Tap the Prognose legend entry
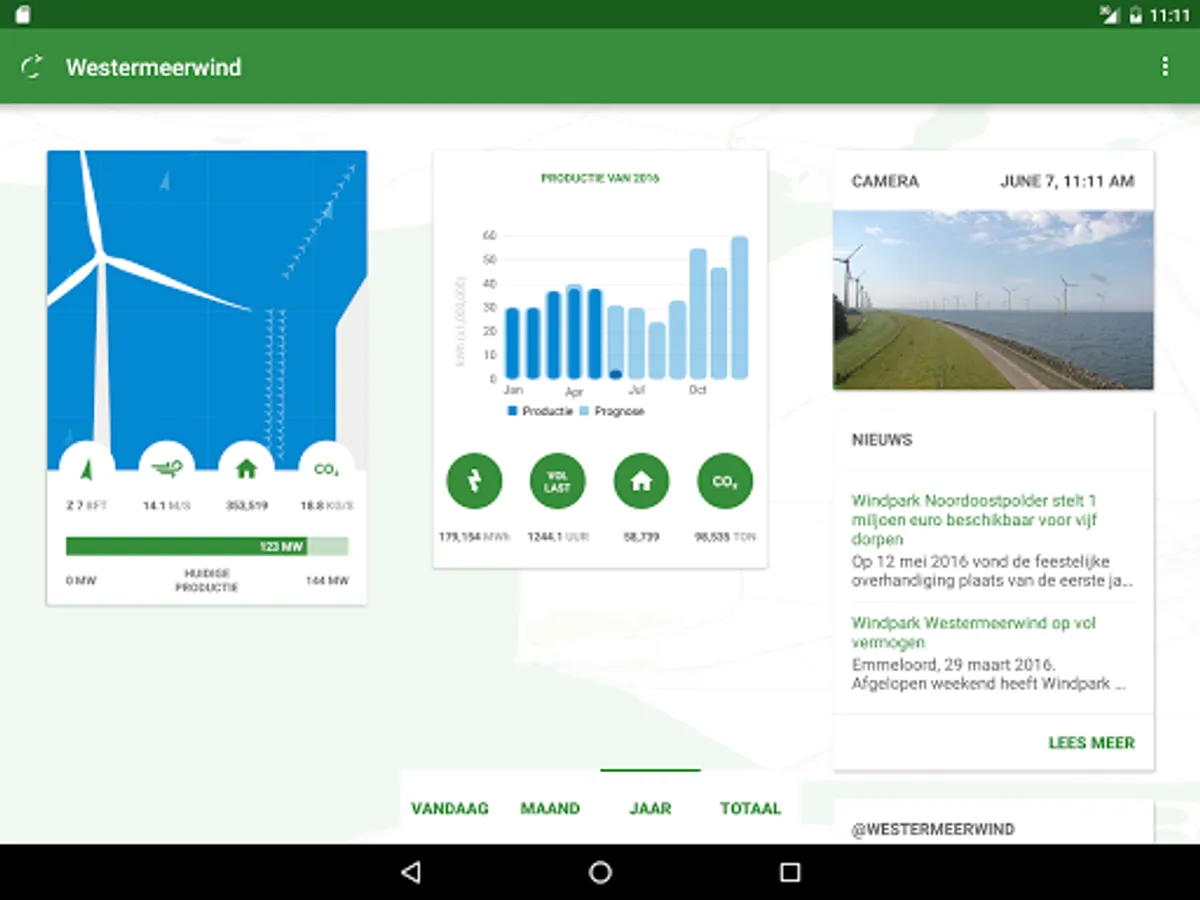The height and width of the screenshot is (900, 1200). point(612,411)
